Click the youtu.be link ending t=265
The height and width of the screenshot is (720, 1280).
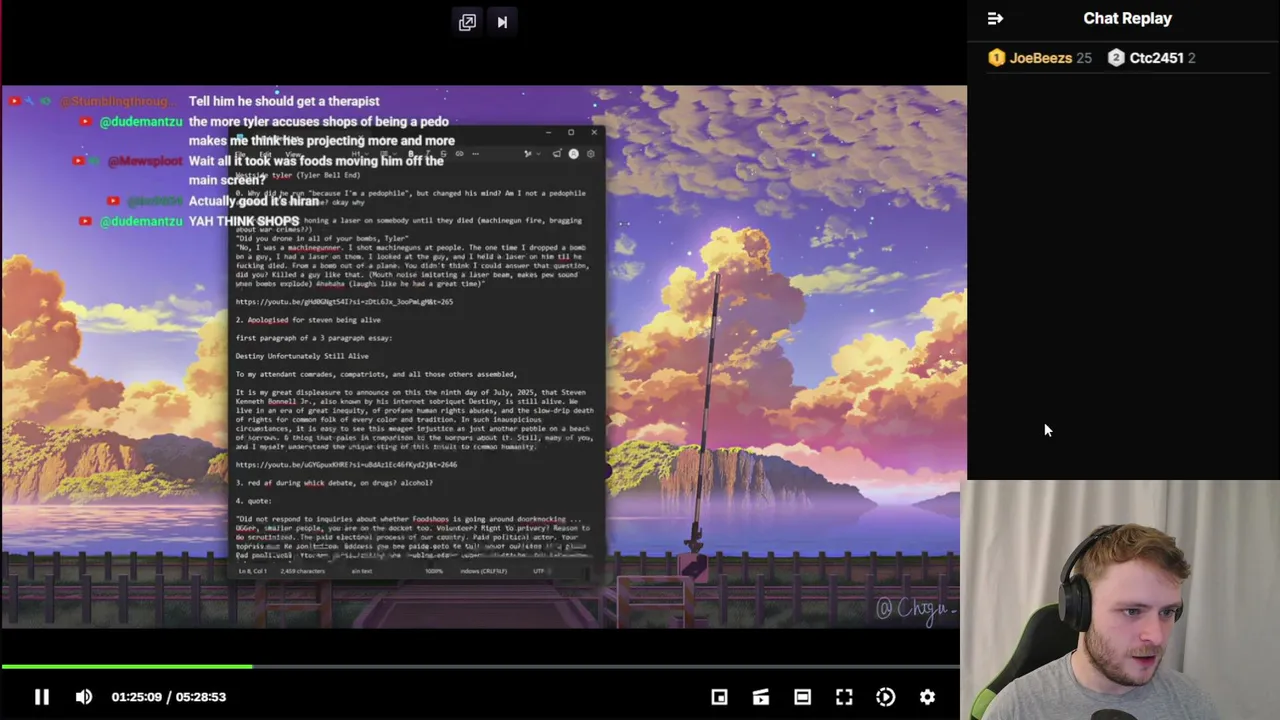344,301
